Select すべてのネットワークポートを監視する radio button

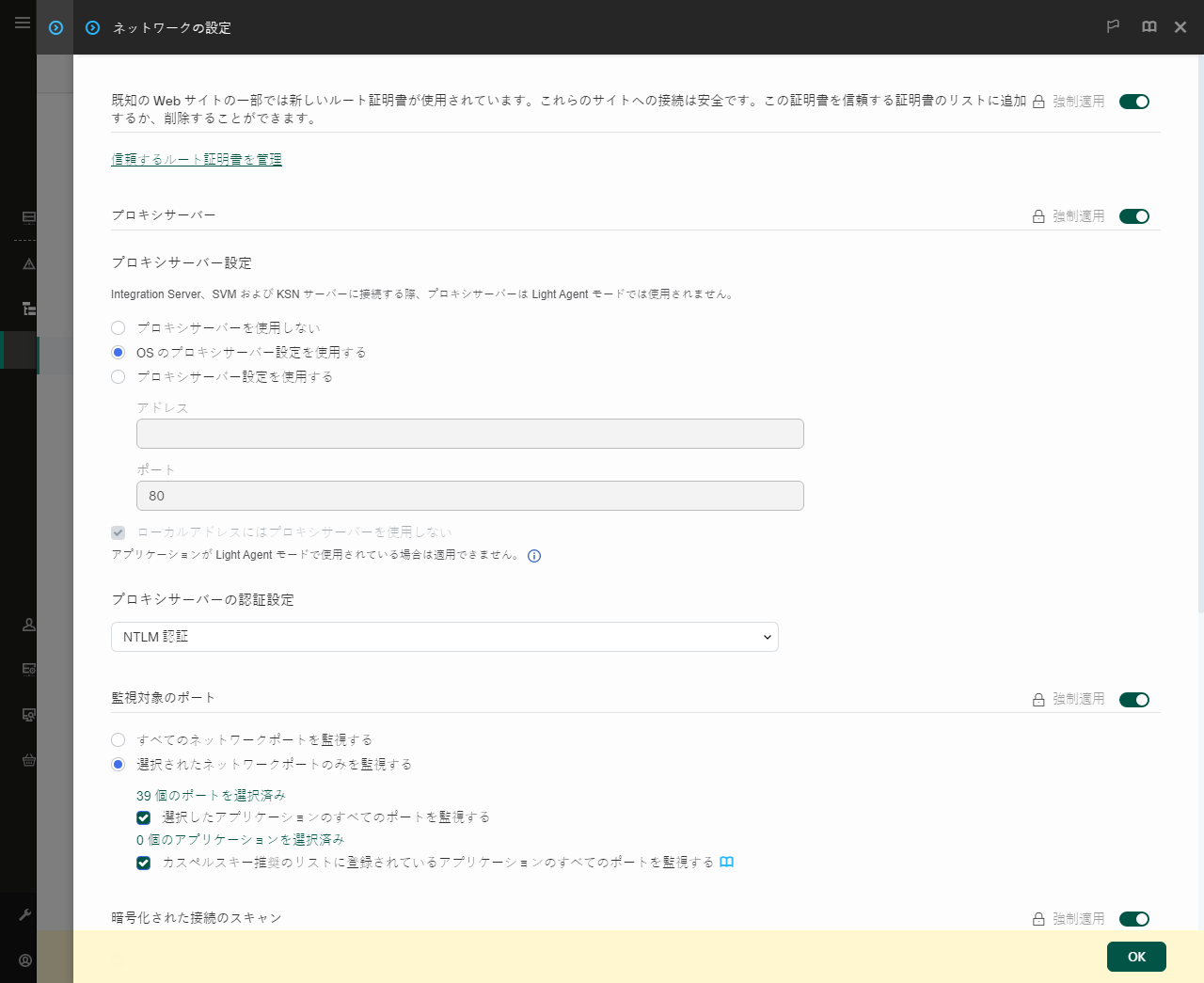(118, 739)
